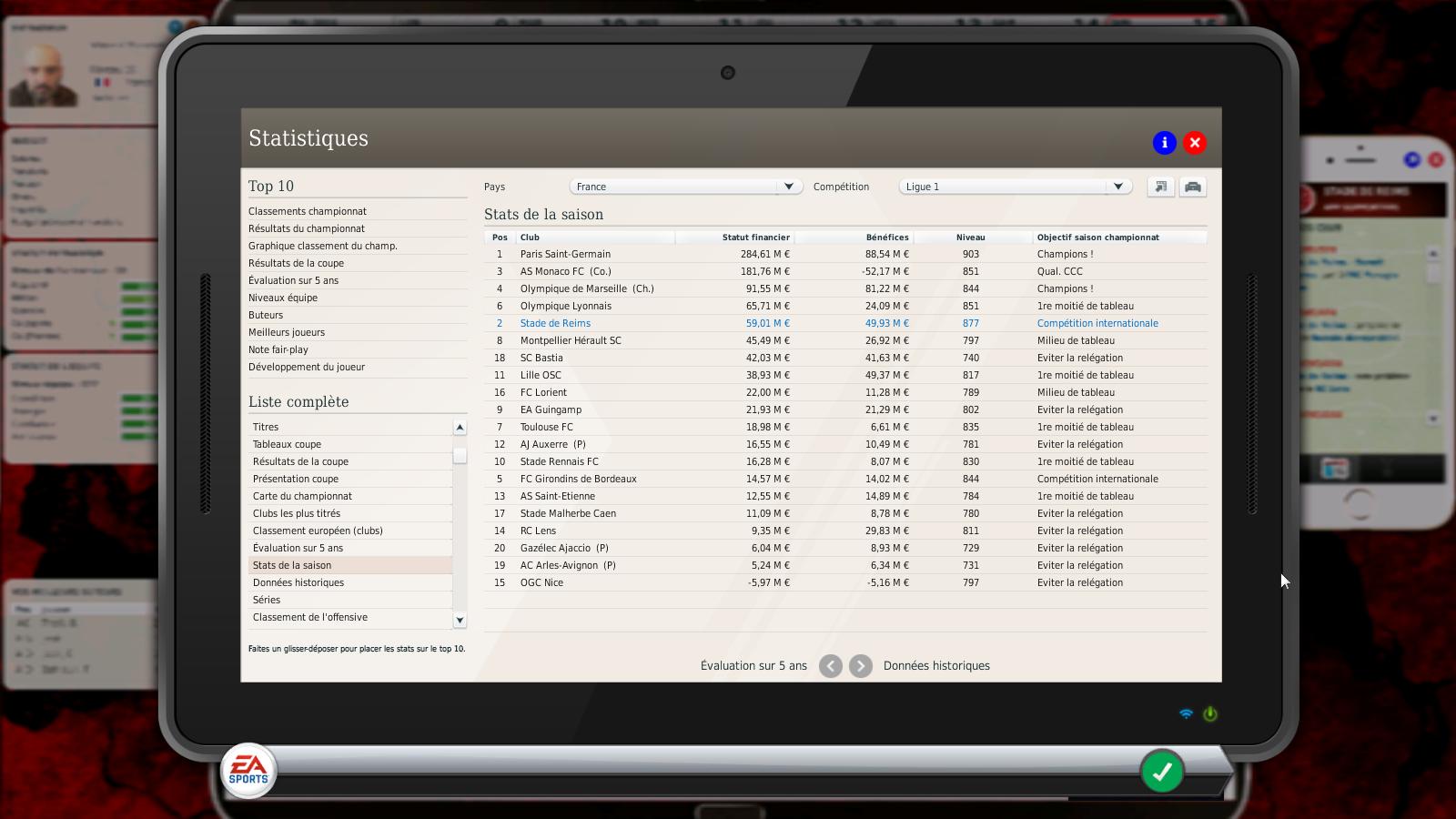The width and height of the screenshot is (1456, 819).
Task: Click Olympique Lyonnais row
Action: pyautogui.click(x=845, y=306)
